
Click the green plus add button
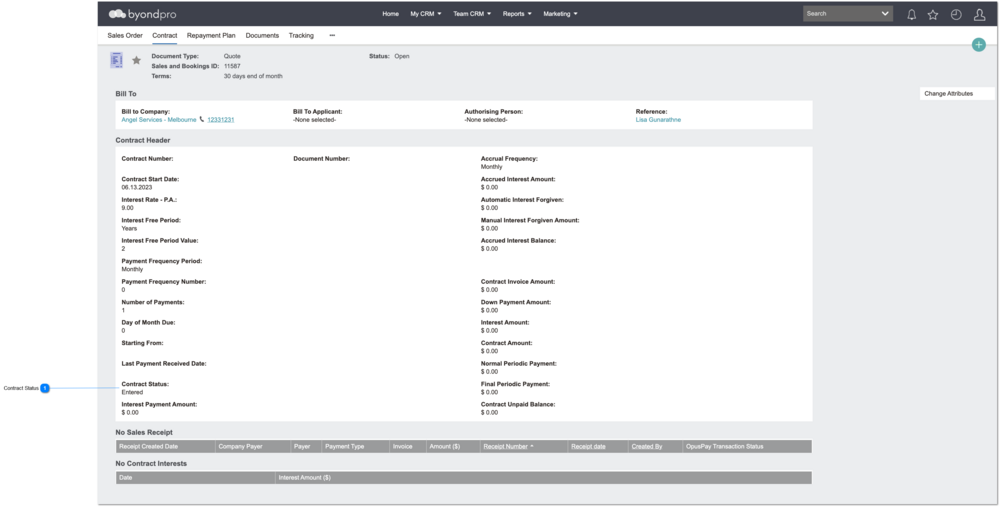(978, 45)
